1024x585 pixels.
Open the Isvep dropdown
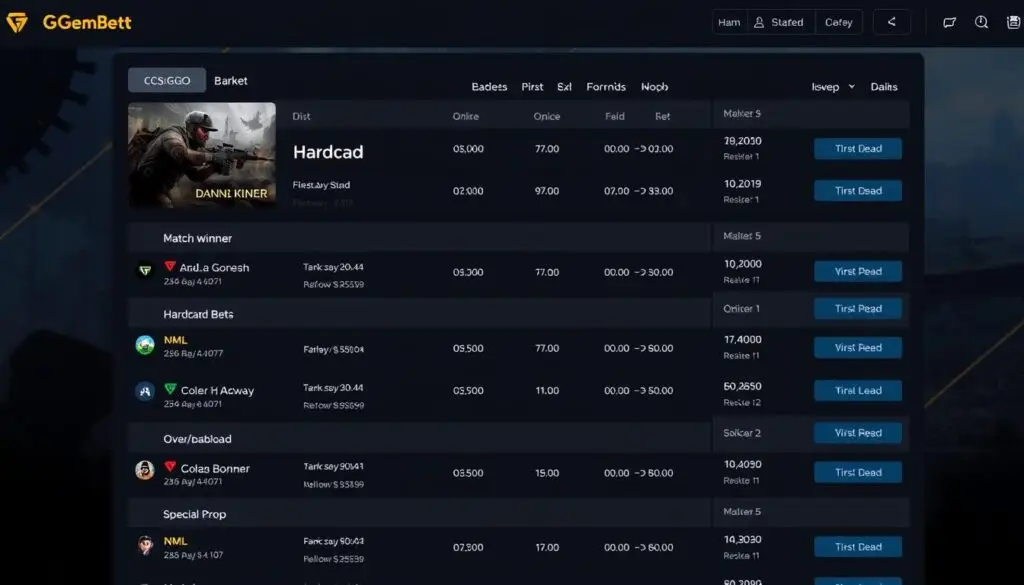(833, 87)
